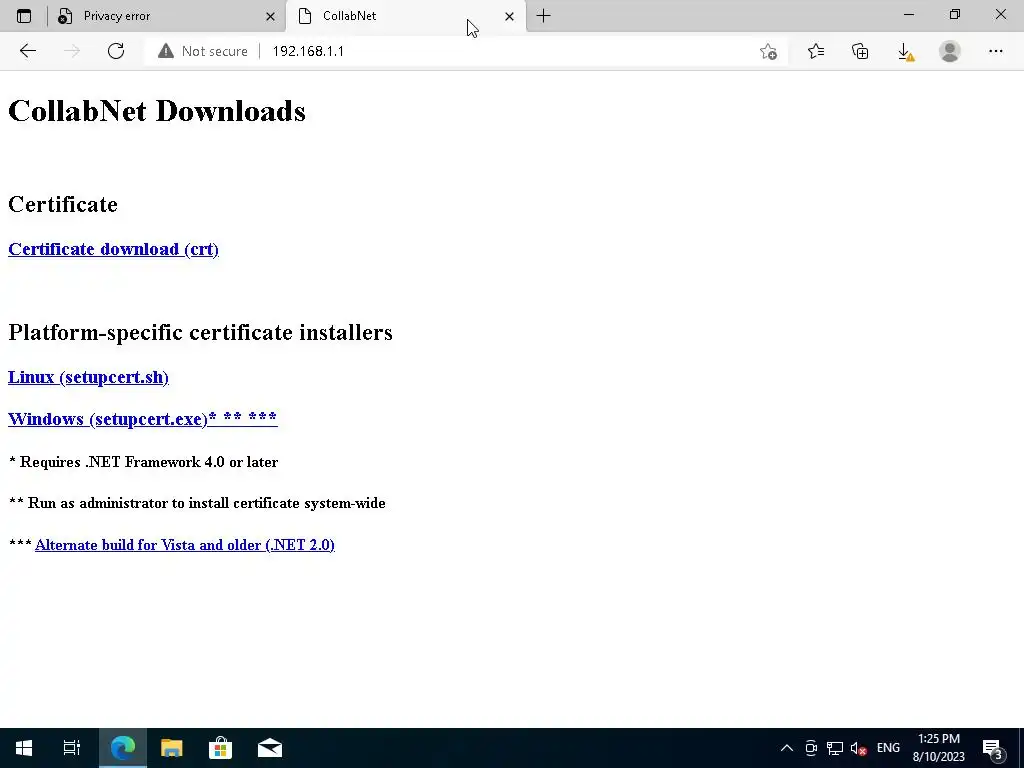
Task: Download the certificate (crt) link
Action: pos(113,249)
